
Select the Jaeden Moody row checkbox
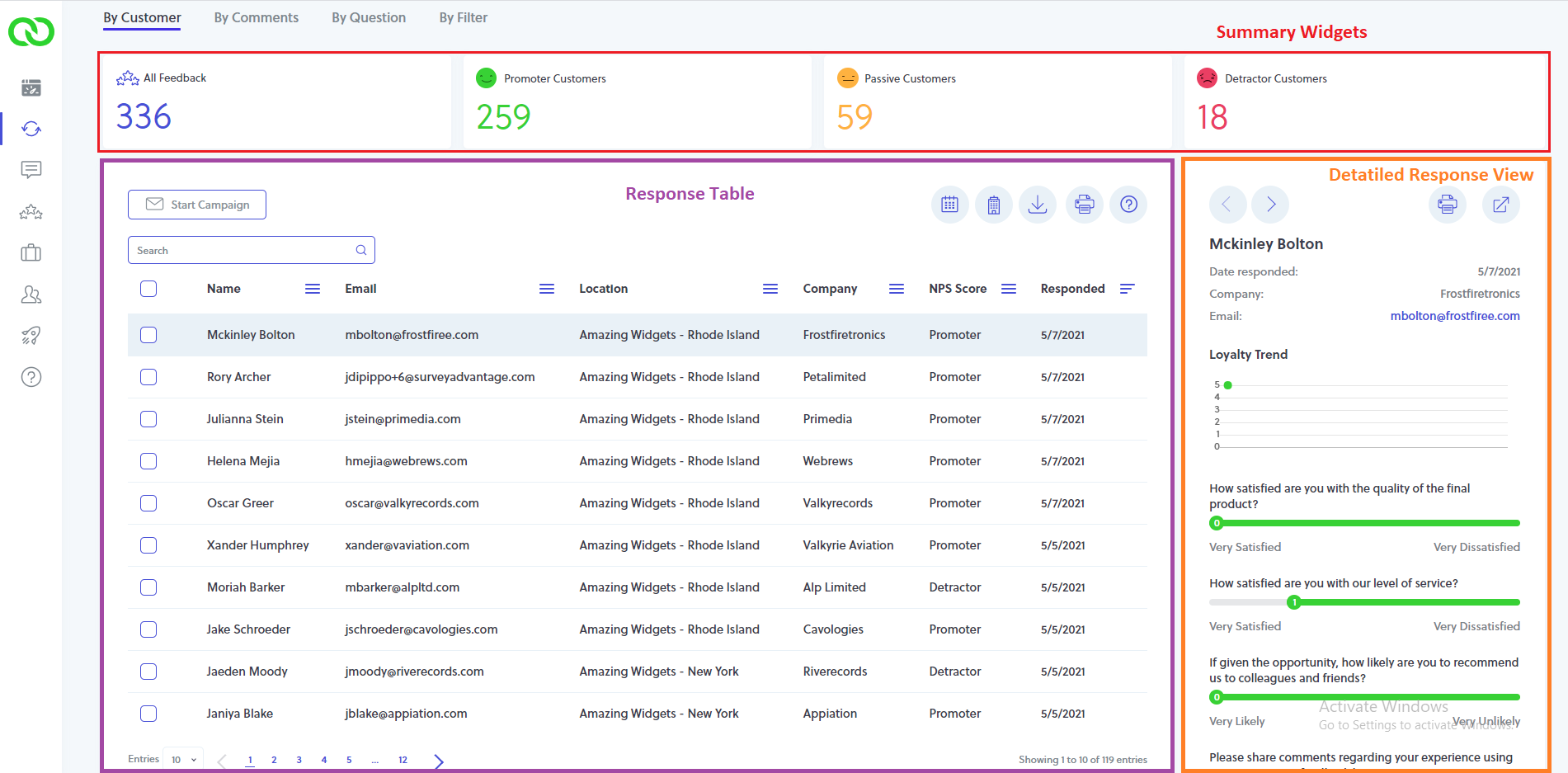point(148,672)
